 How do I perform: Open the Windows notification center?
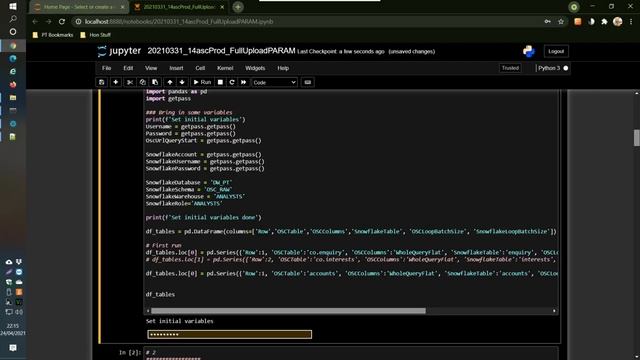coord(13,348)
